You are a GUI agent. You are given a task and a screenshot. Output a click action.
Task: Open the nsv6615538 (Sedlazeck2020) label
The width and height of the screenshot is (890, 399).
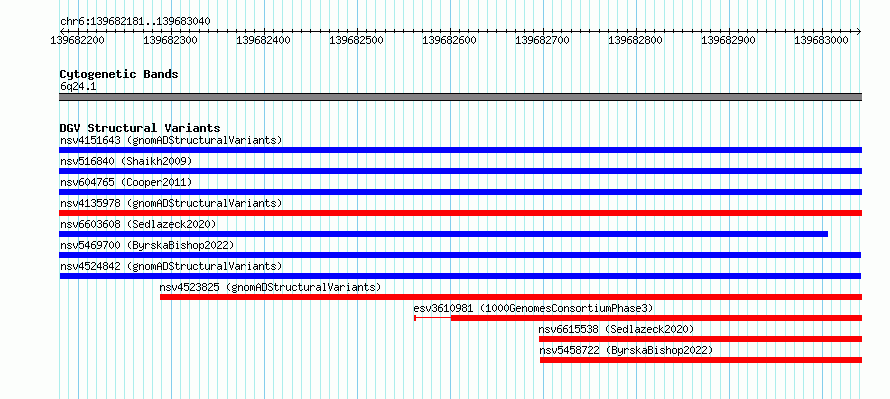[x=616, y=329]
